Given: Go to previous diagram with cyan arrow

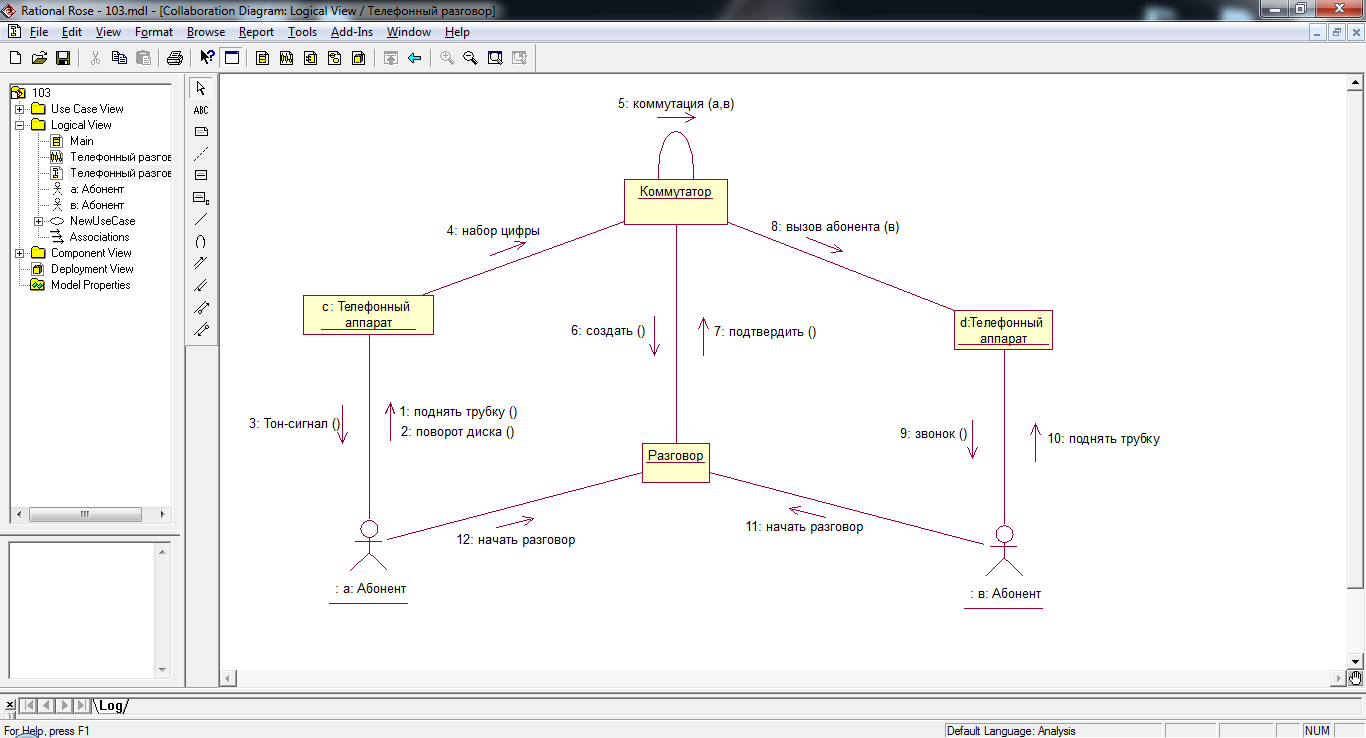Looking at the screenshot, I should (414, 58).
